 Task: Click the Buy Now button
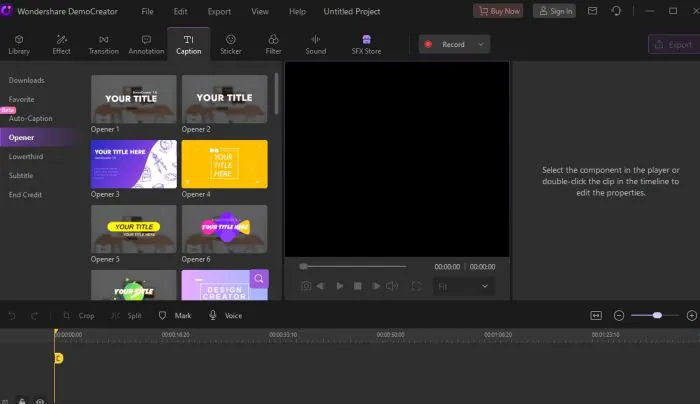[498, 11]
